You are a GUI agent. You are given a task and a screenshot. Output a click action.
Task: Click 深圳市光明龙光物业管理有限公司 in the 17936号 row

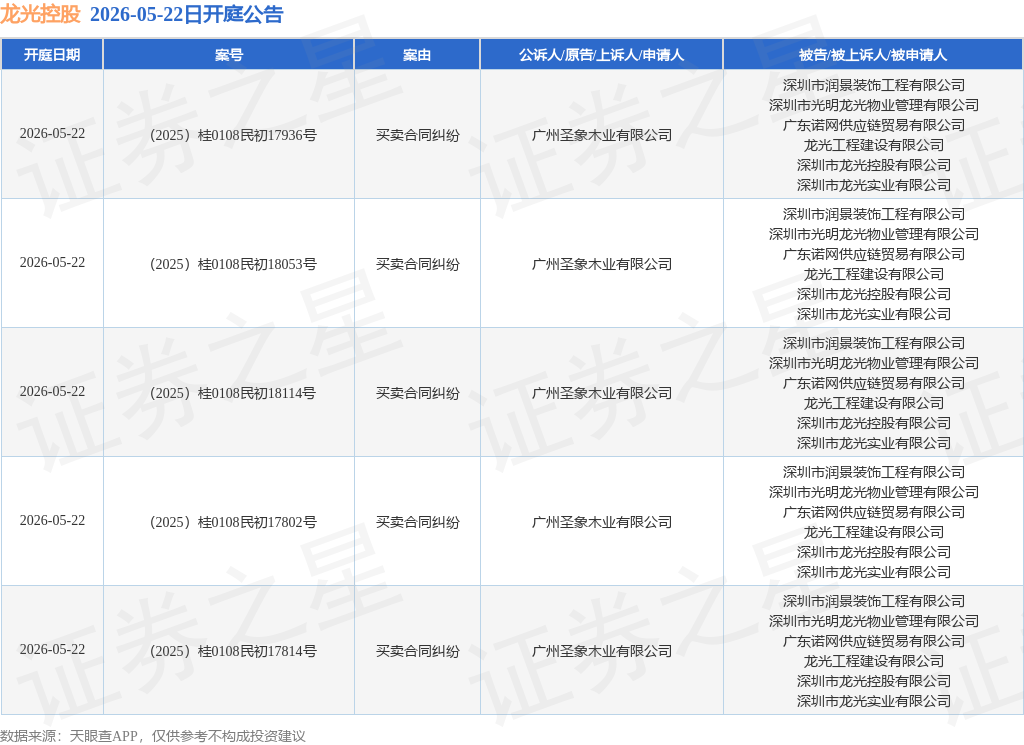874,105
